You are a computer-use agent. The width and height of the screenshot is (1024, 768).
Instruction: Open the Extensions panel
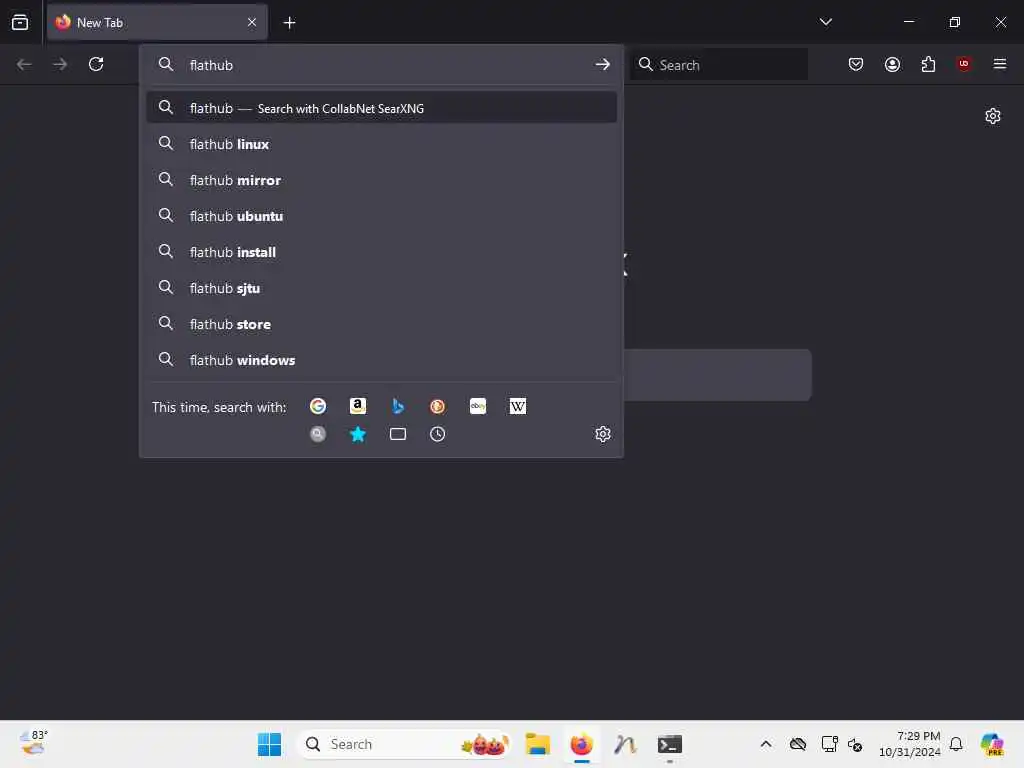click(928, 64)
